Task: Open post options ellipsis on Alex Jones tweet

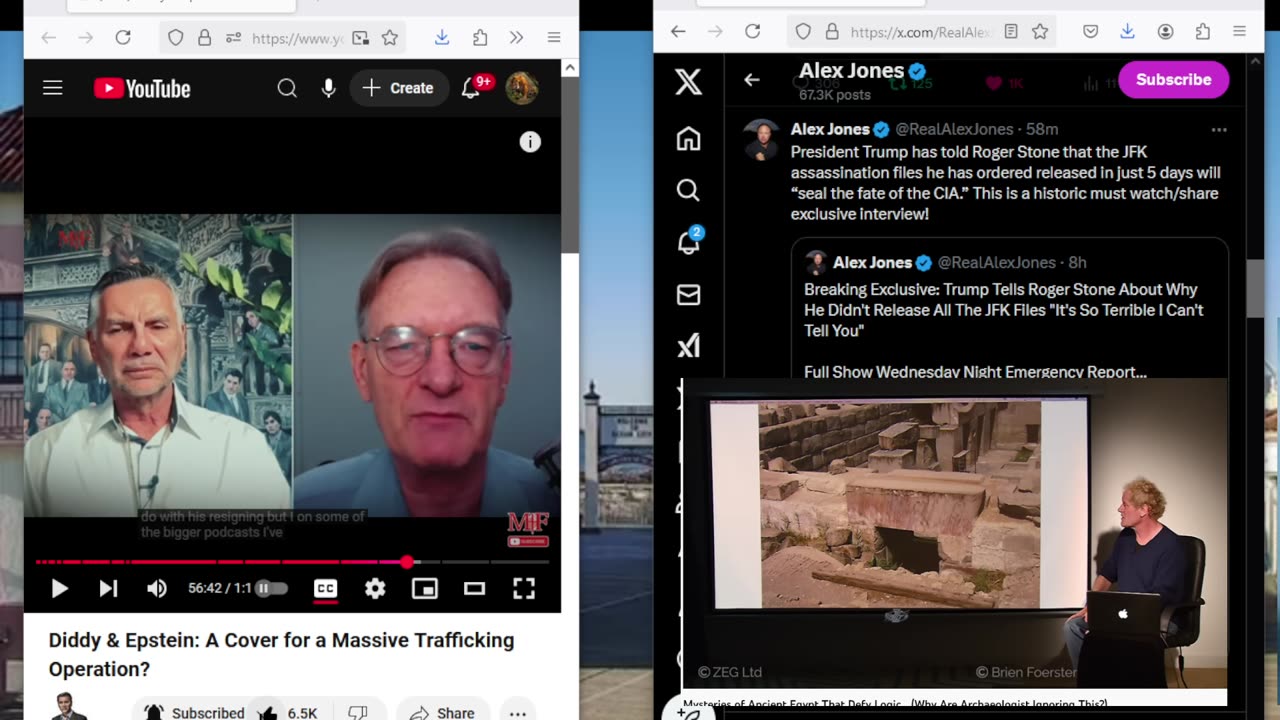Action: pyautogui.click(x=1218, y=130)
